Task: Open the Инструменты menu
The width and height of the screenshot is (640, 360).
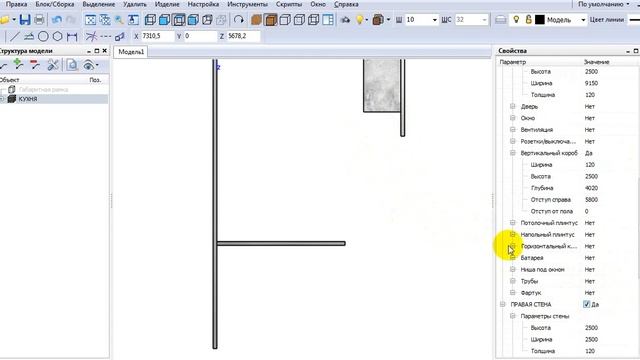Action: 247,4
